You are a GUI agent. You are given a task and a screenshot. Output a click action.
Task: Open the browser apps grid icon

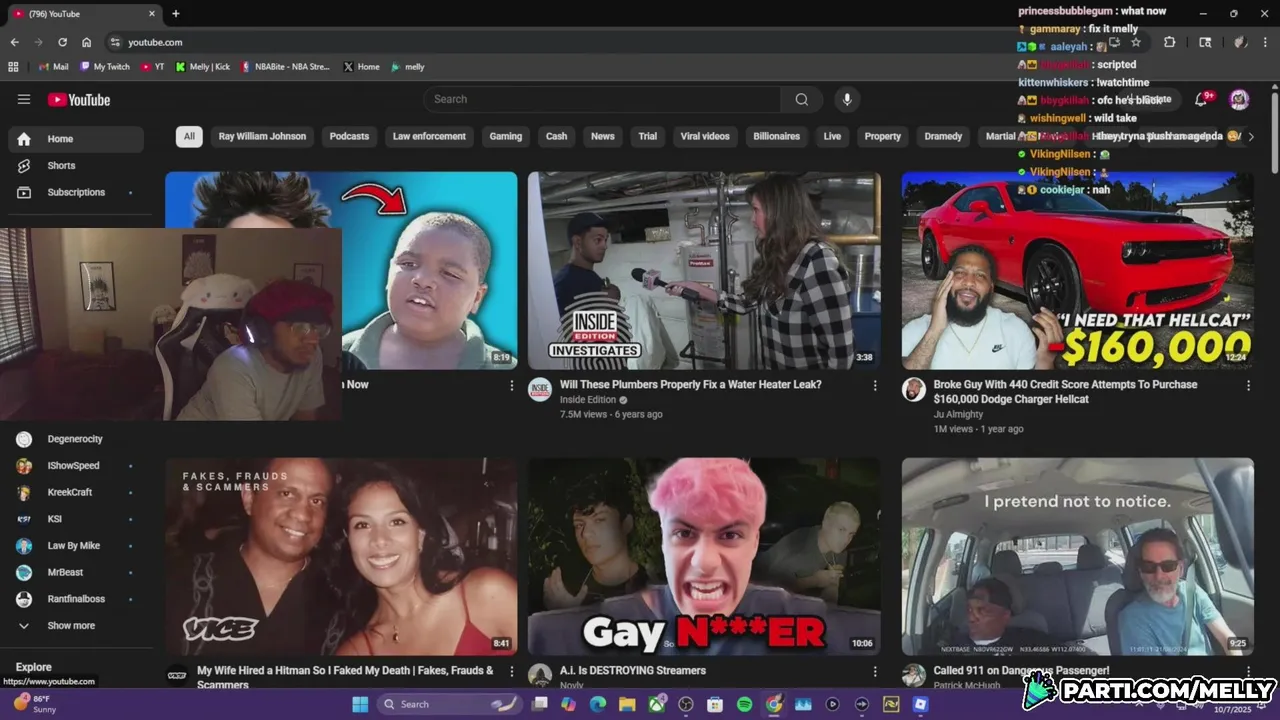[x=13, y=67]
